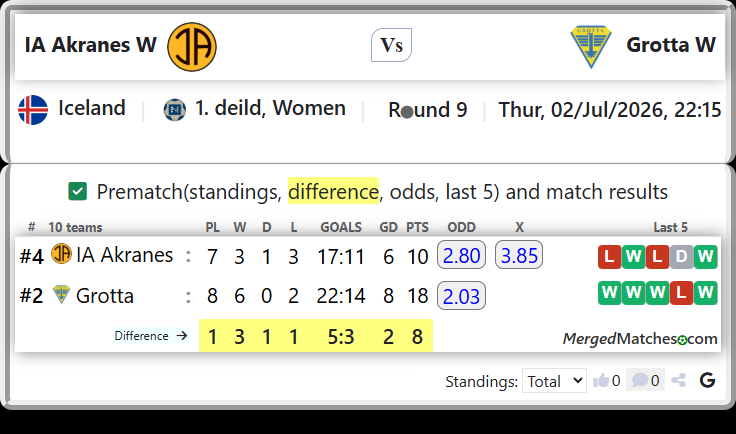Click IA Akranes W team name header
Viewport: 736px width, 434px height.
click(x=91, y=45)
